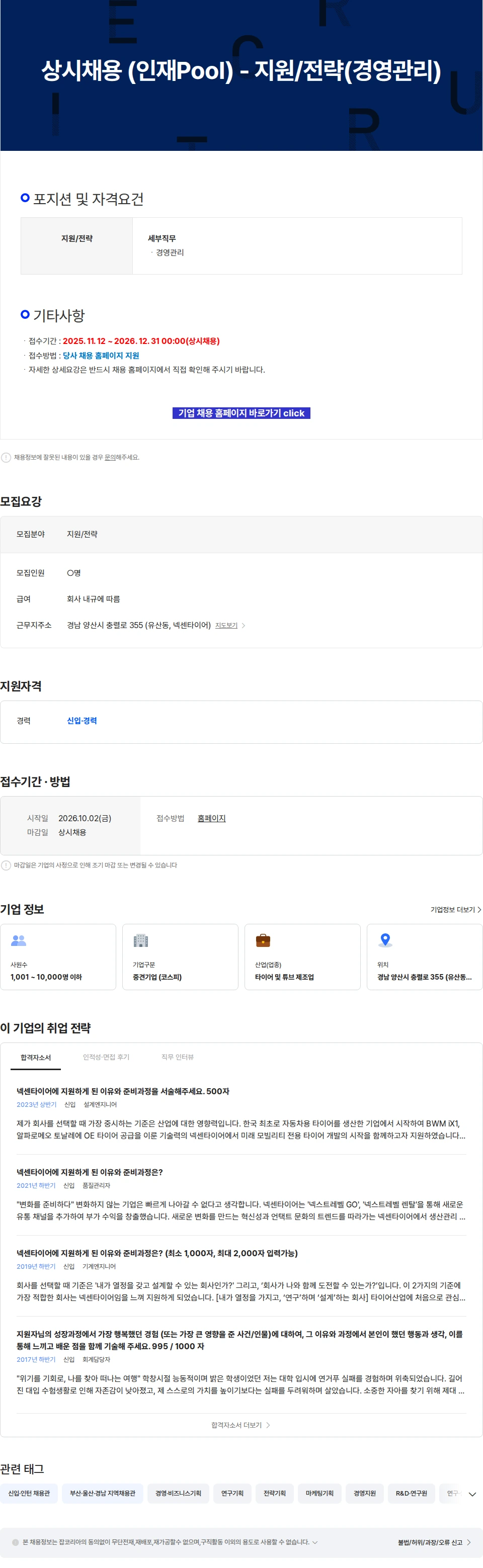This screenshot has height=1568, width=483.
Task: Select the 합격자소서 tab
Action: [x=35, y=1057]
